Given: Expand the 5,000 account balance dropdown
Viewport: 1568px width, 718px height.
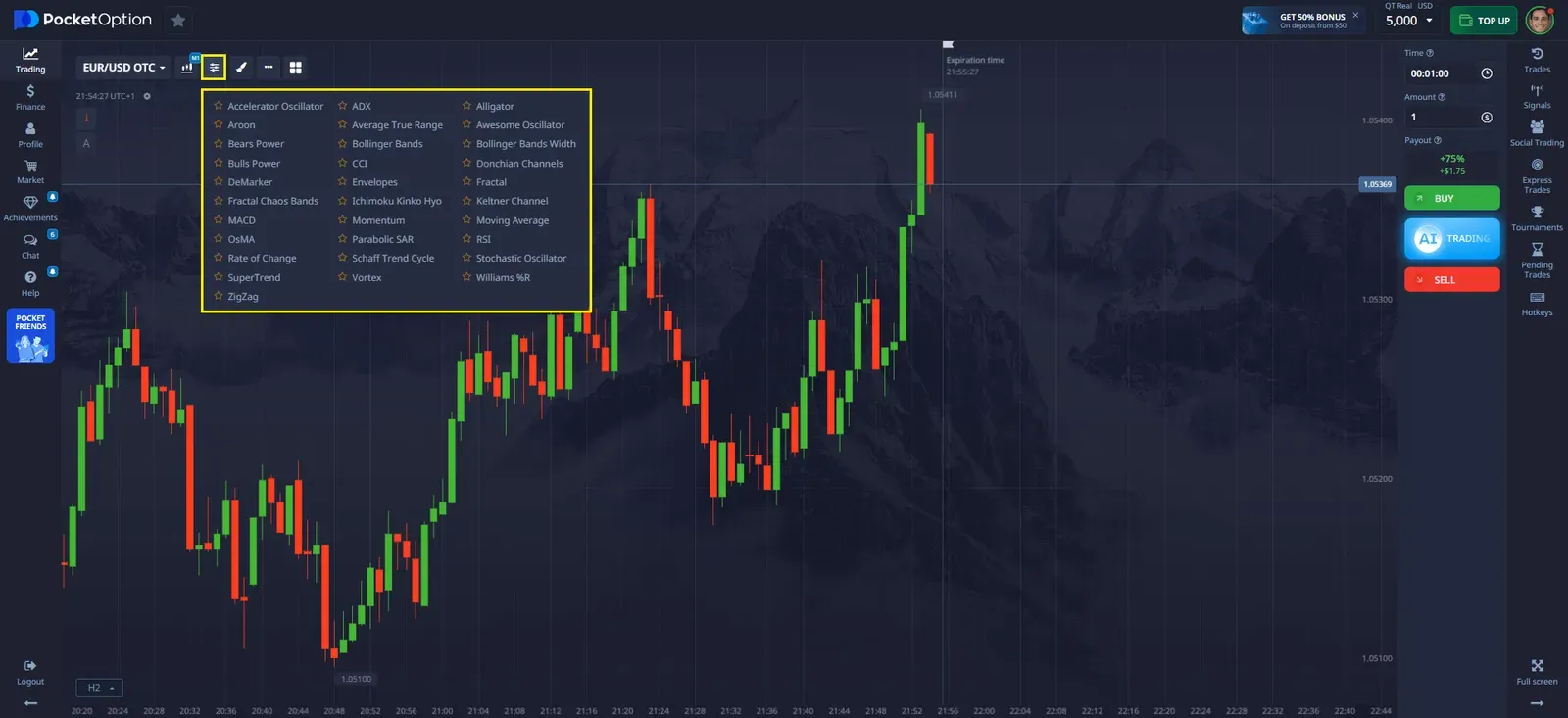Looking at the screenshot, I should [1409, 21].
